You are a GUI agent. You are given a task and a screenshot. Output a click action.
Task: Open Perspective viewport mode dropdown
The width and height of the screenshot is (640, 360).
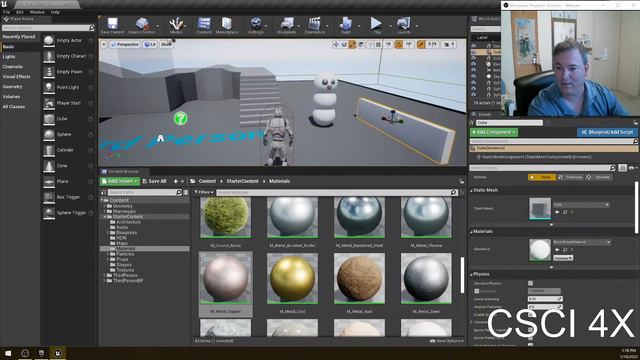click(125, 44)
